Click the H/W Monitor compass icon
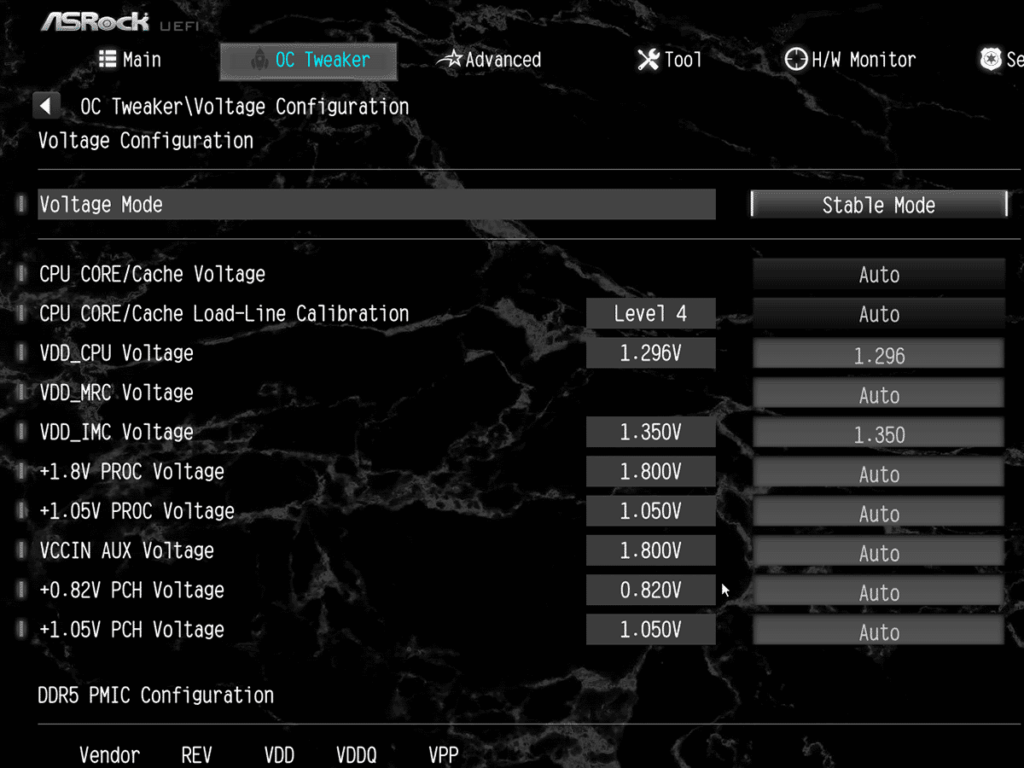The height and width of the screenshot is (768, 1024). point(796,60)
